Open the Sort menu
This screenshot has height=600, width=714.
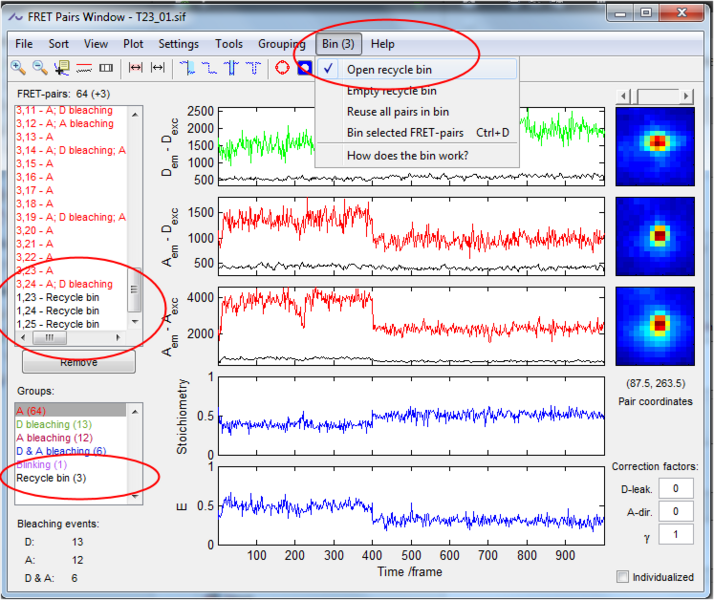59,44
